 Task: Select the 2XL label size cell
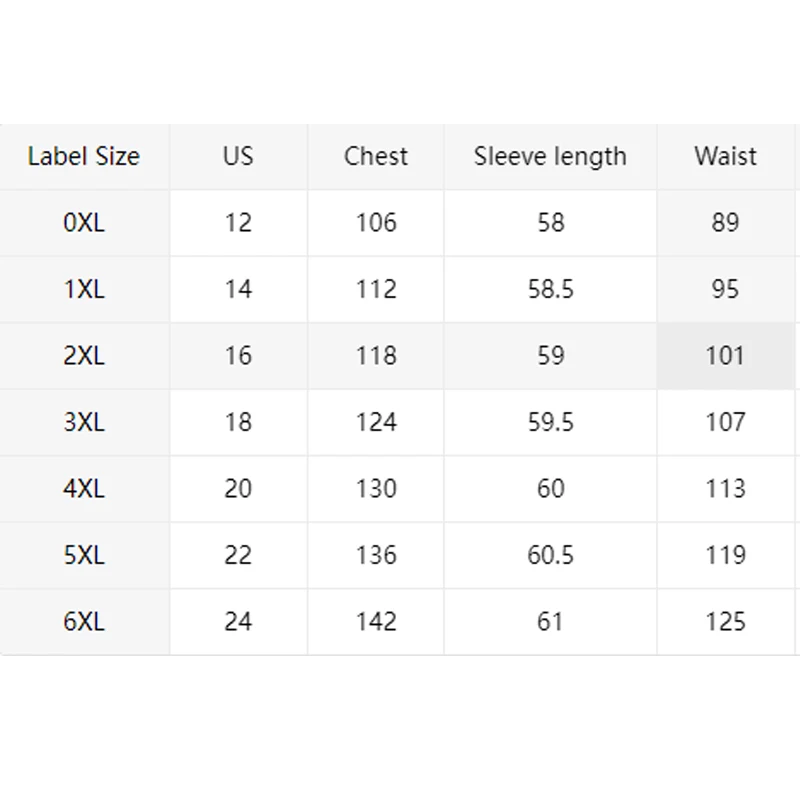click(84, 355)
